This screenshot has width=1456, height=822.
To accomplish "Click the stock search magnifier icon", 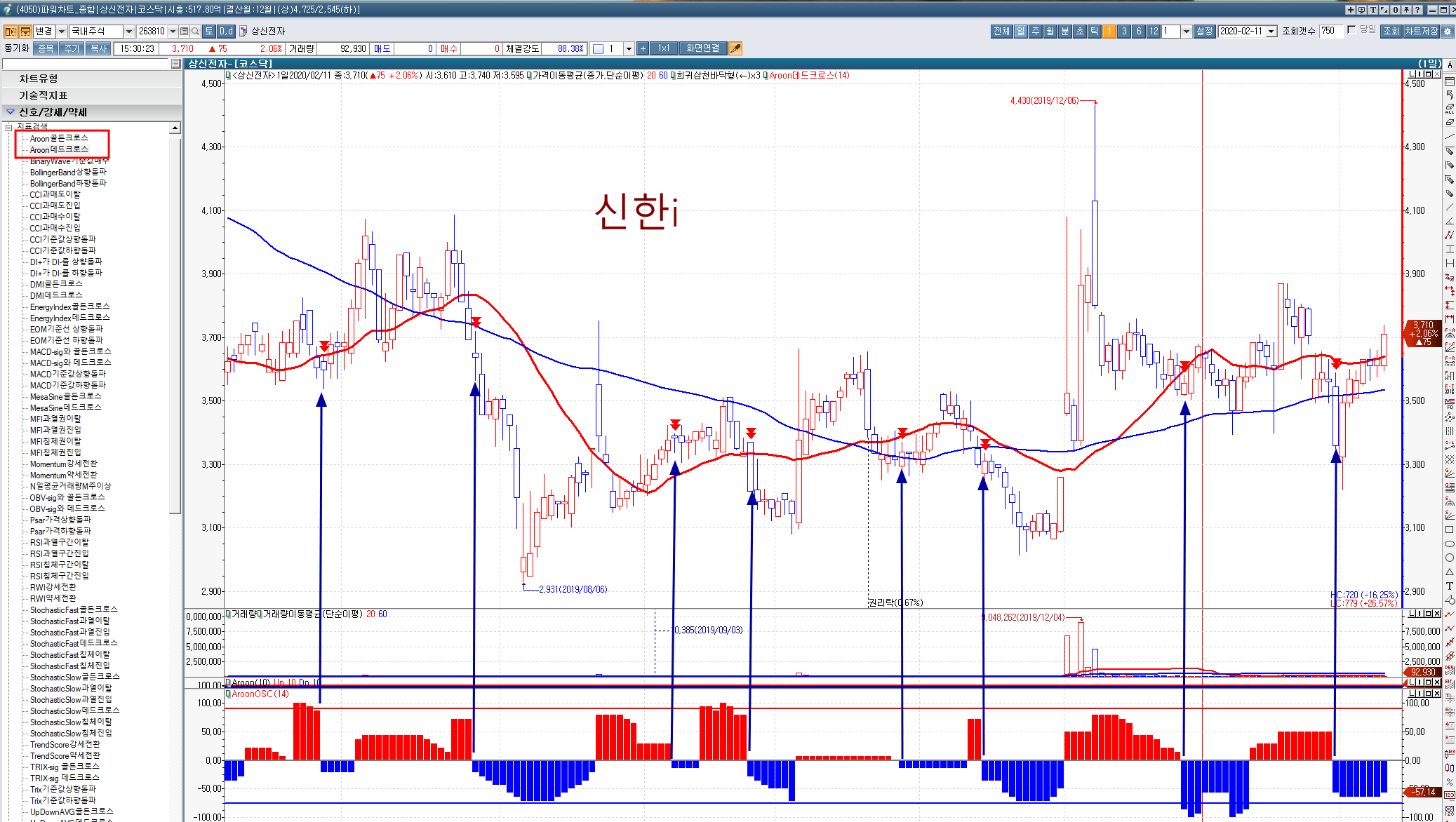I will (x=195, y=31).
